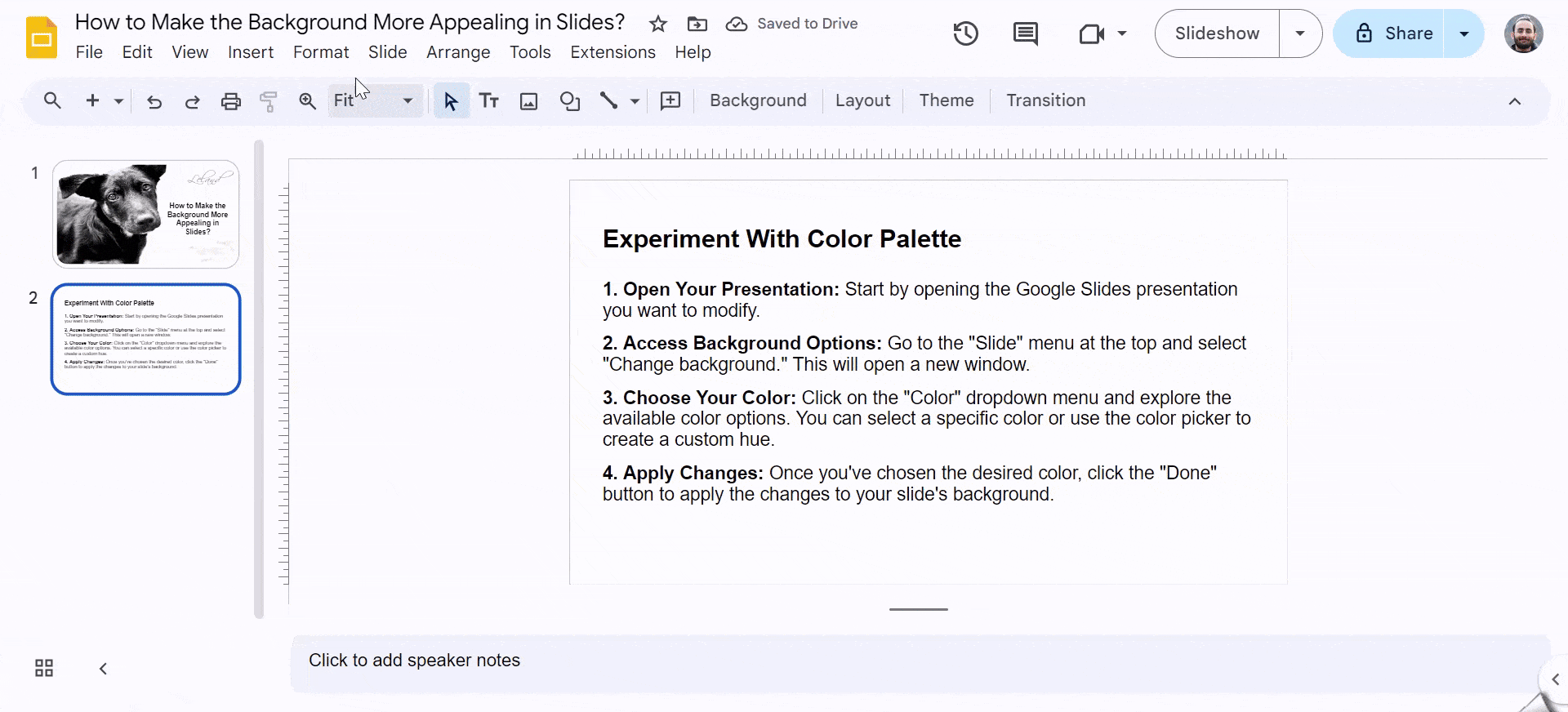
Task: Select the paint format tool
Action: [269, 101]
